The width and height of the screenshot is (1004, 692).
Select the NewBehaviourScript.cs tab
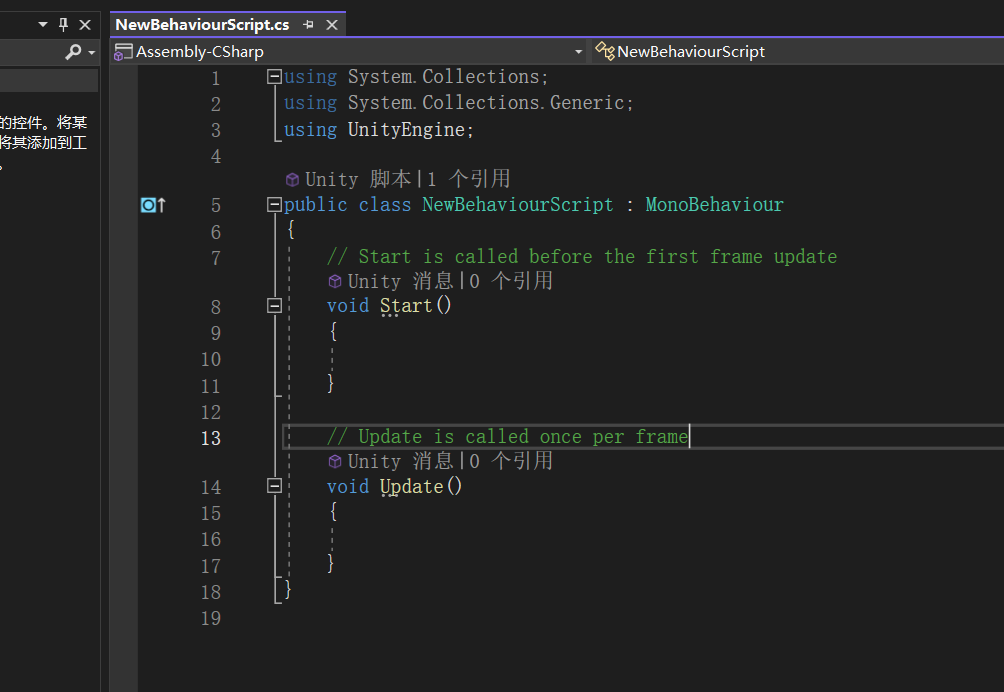tap(202, 25)
